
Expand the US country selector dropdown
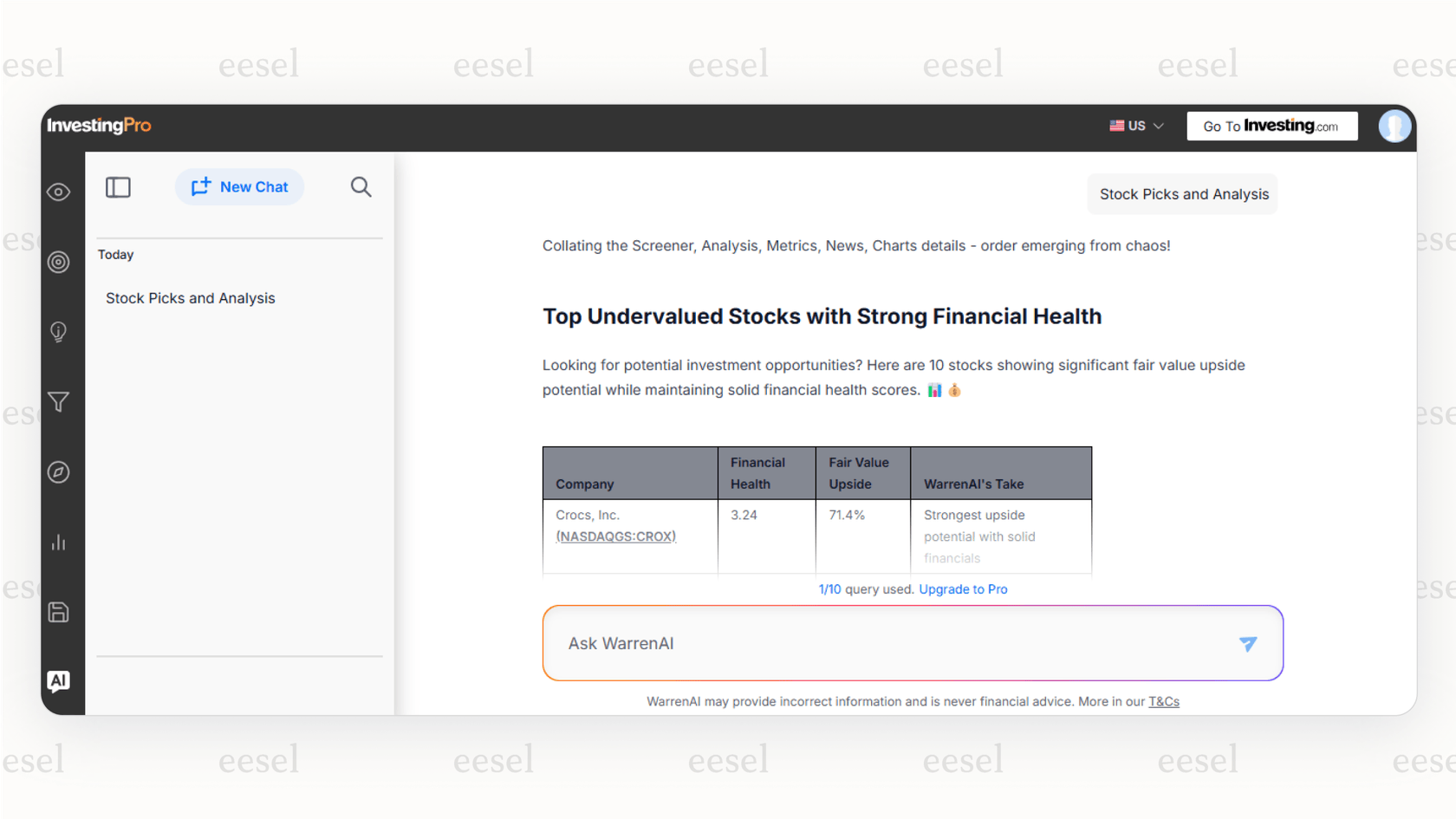pos(1136,126)
